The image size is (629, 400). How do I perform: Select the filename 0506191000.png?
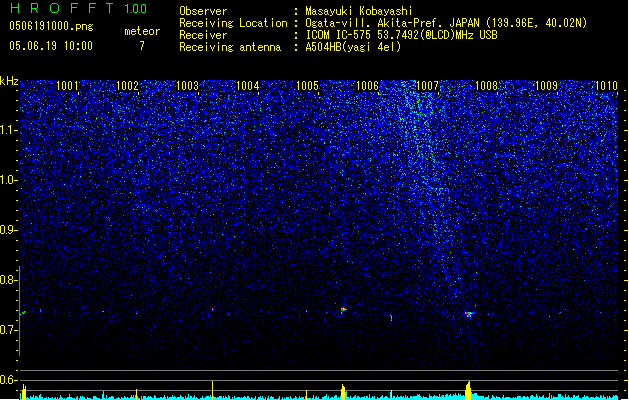pyautogui.click(x=51, y=26)
